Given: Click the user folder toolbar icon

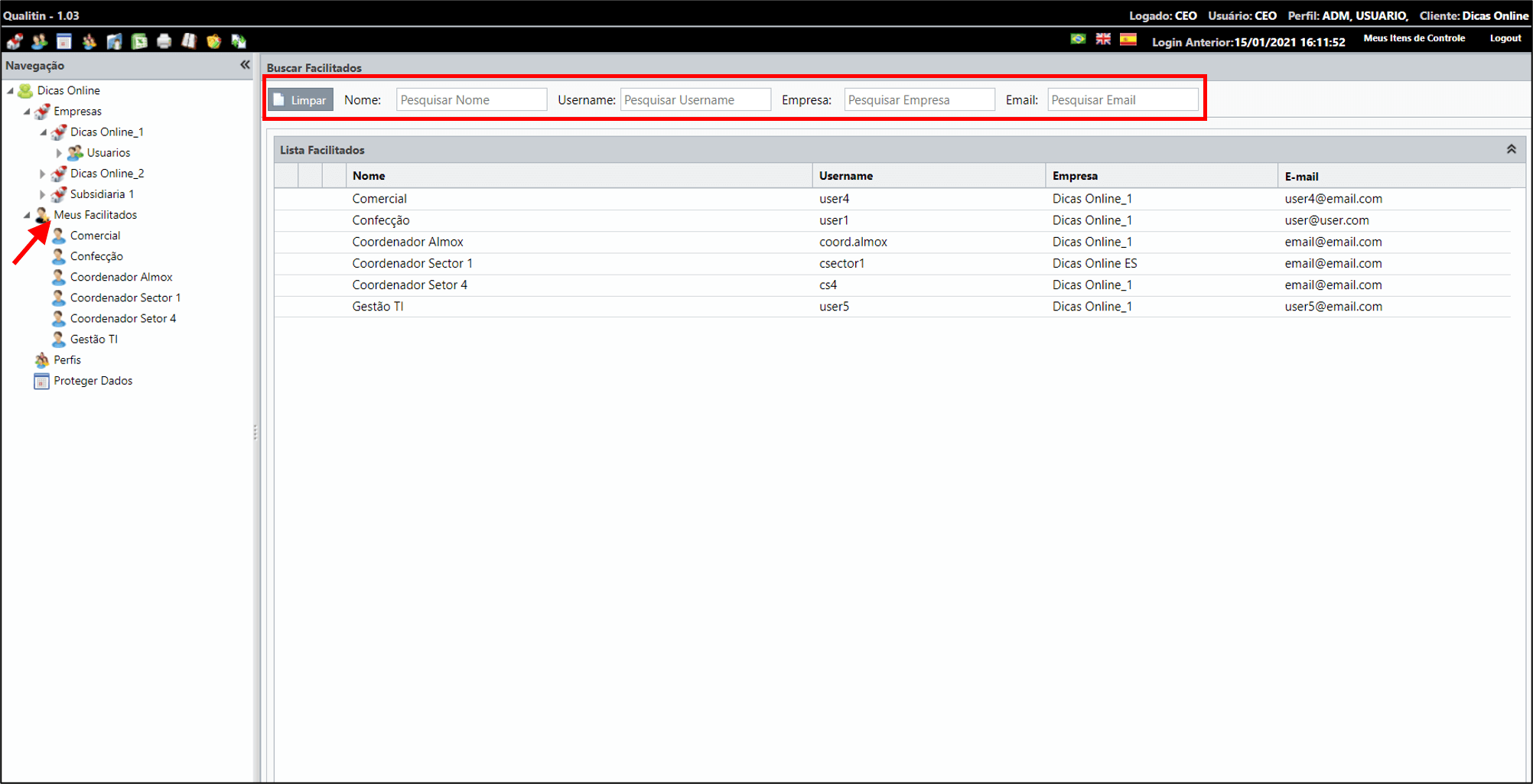Looking at the screenshot, I should pos(114,41).
